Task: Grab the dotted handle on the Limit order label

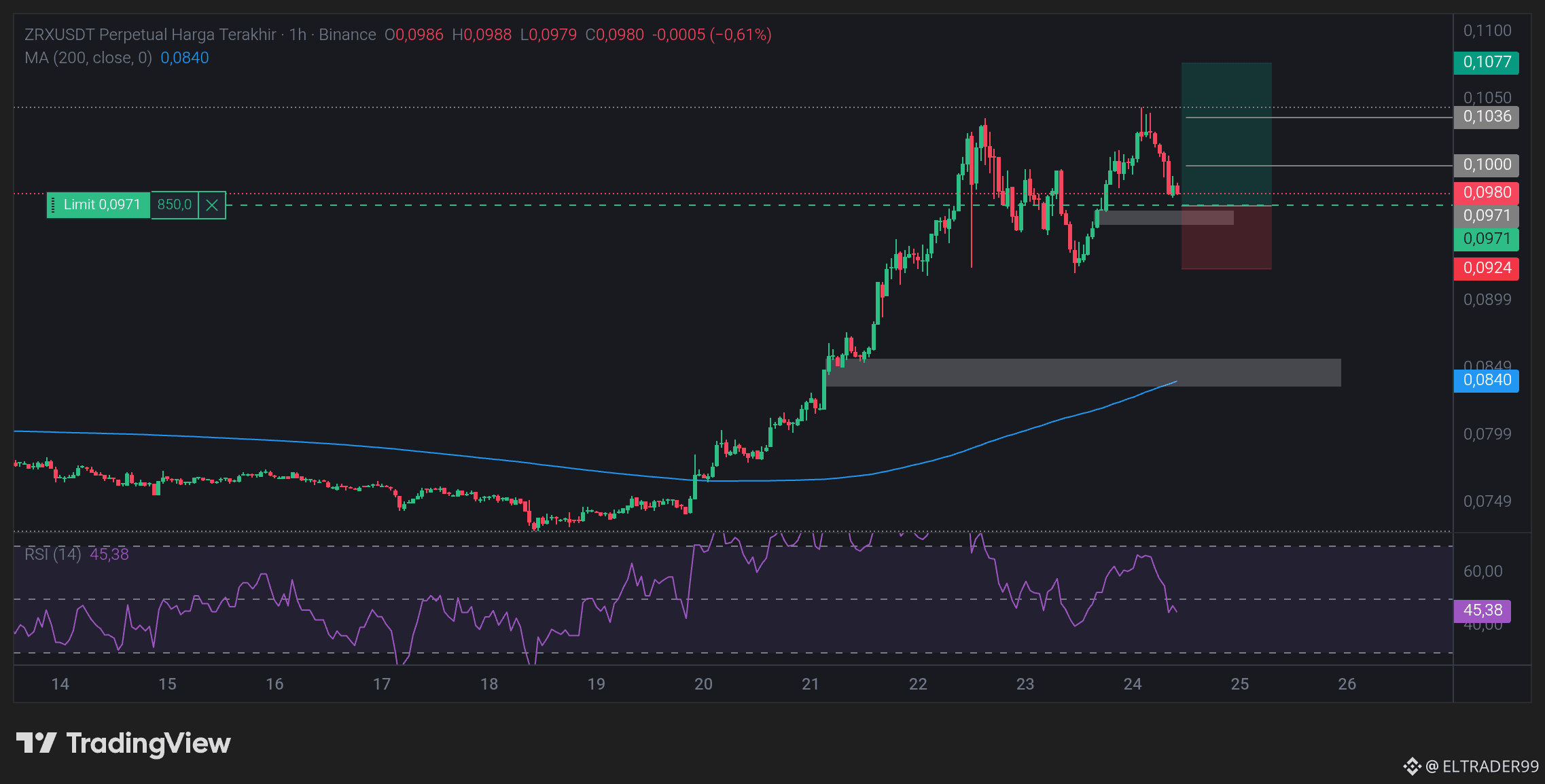Action: pos(53,204)
